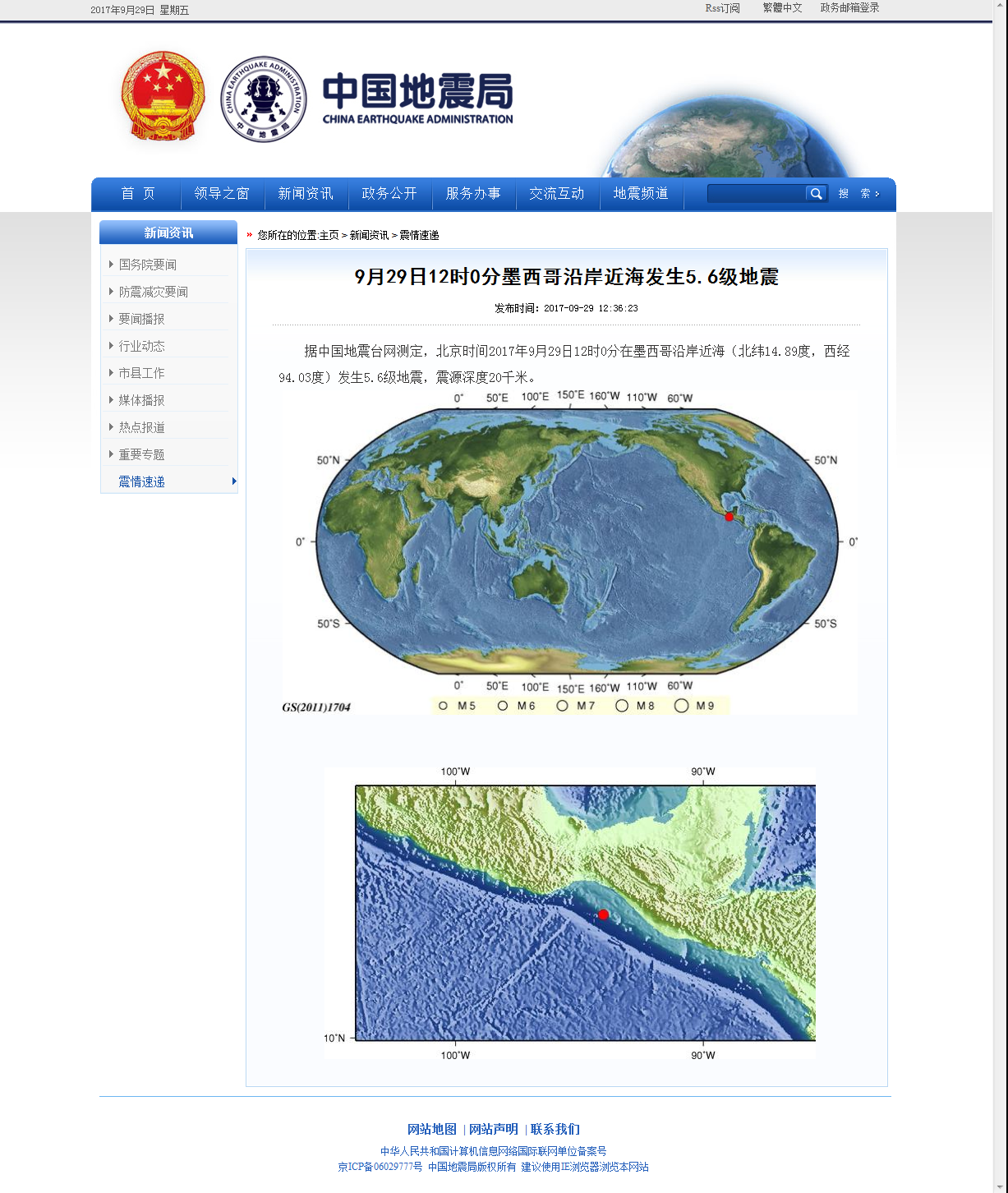Click the China Earthquake Administration round seal
The image size is (1008, 1193).
tap(264, 99)
